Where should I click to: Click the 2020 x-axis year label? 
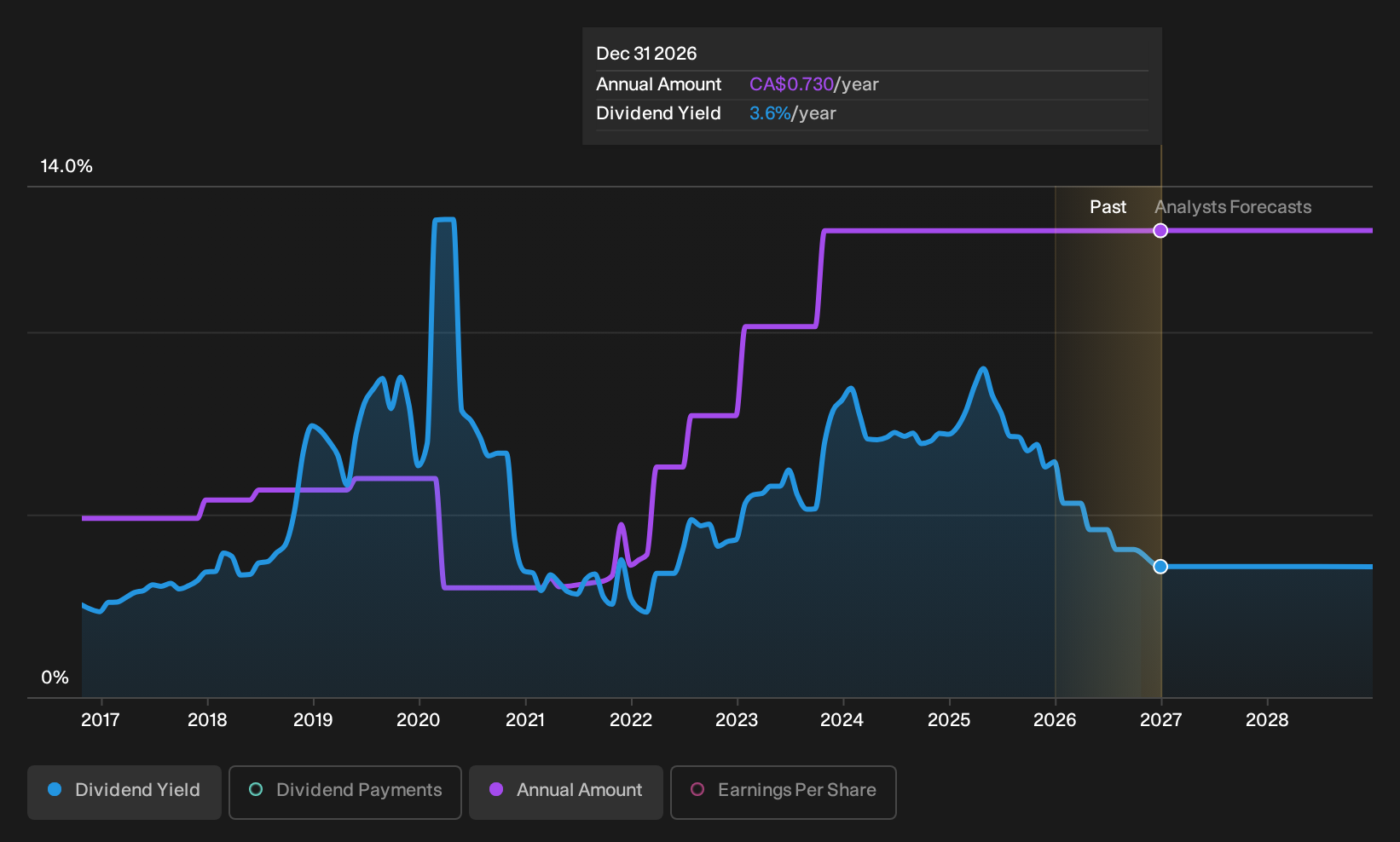(419, 720)
